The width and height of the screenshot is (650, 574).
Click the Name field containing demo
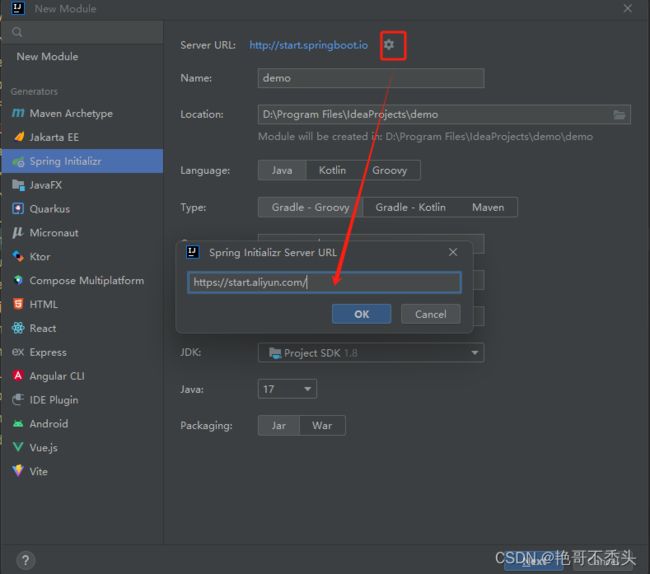(371, 78)
